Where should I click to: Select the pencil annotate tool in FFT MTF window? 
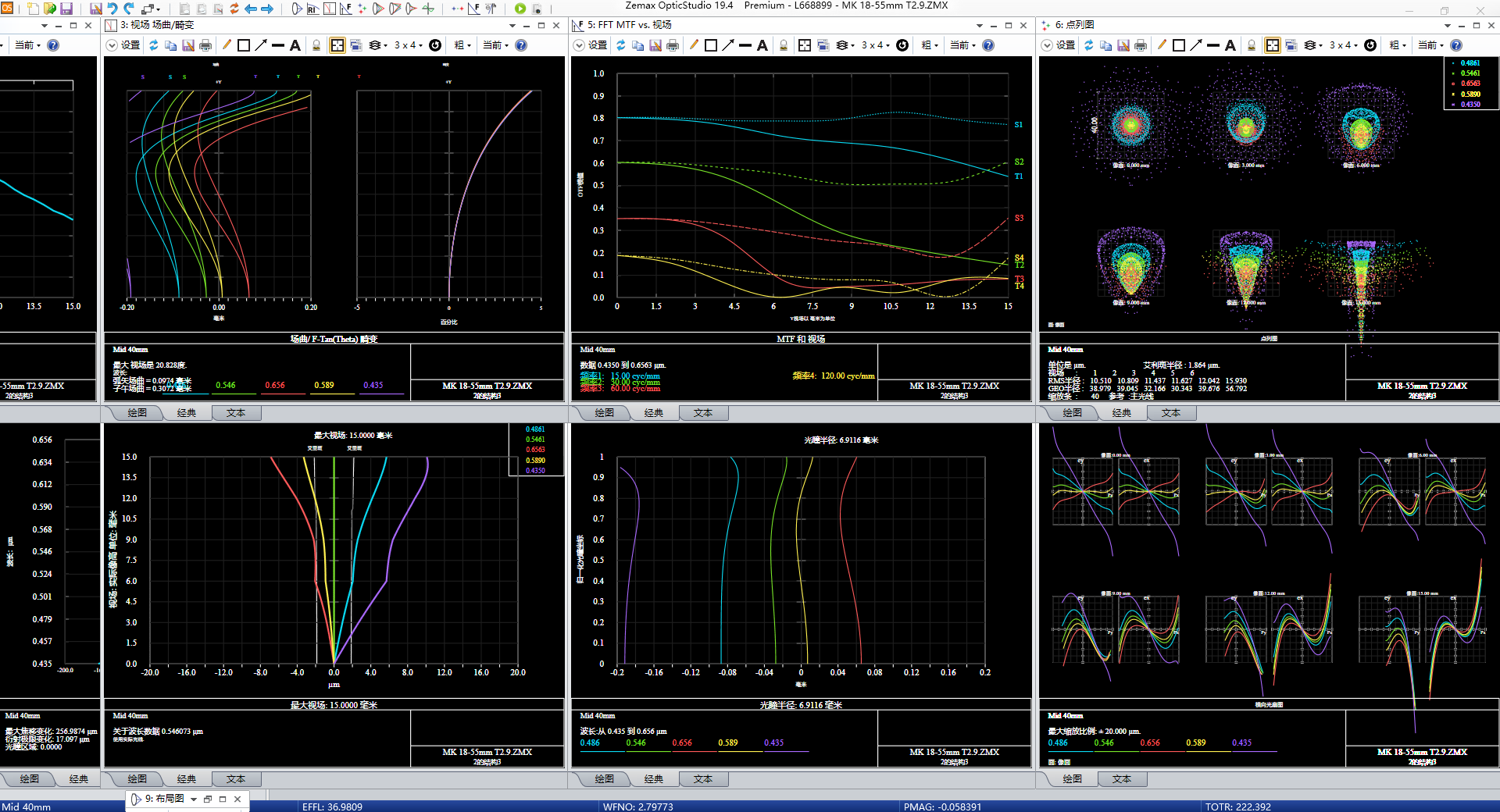click(x=694, y=45)
